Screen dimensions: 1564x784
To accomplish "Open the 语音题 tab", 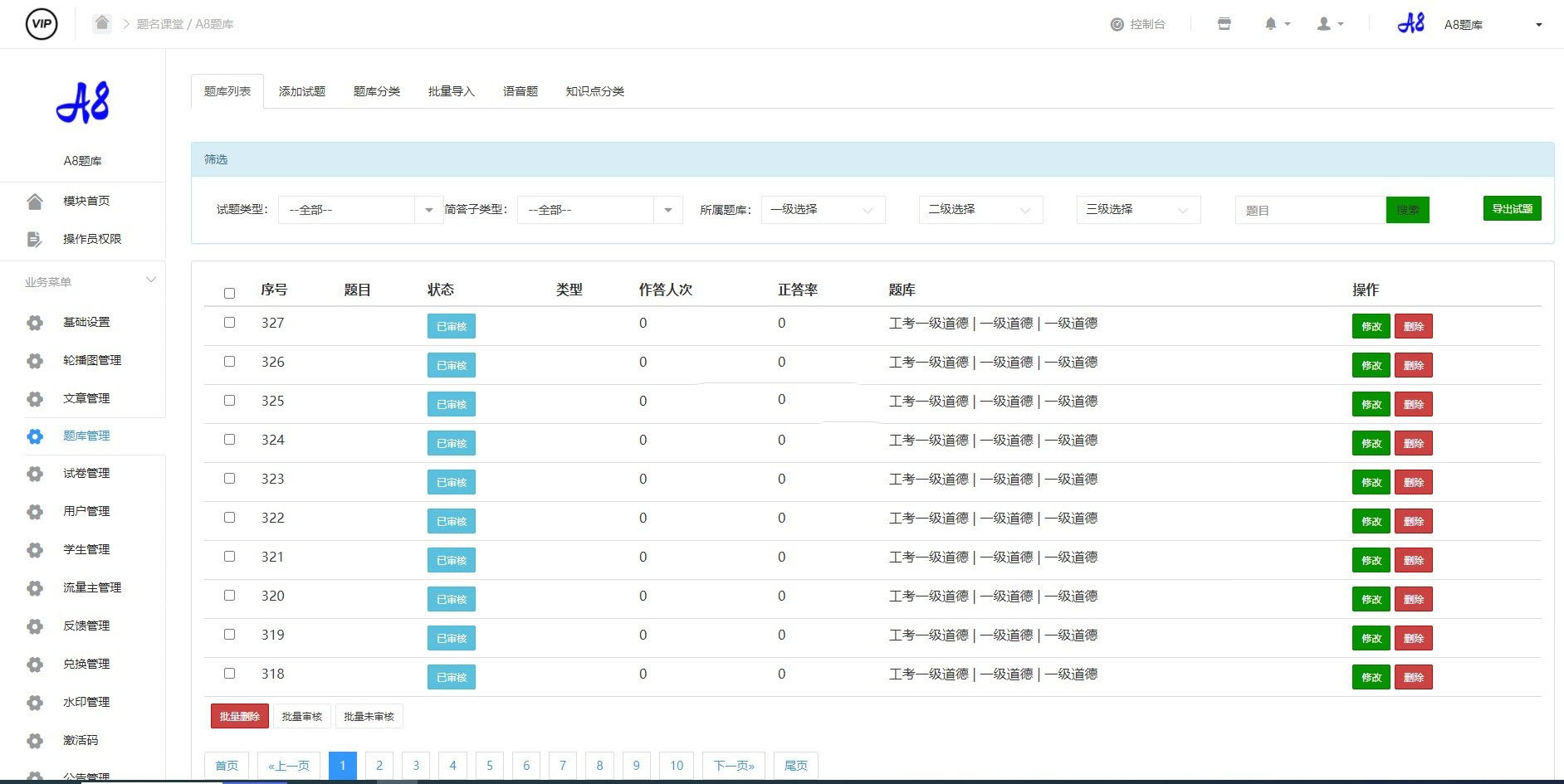I will (520, 91).
